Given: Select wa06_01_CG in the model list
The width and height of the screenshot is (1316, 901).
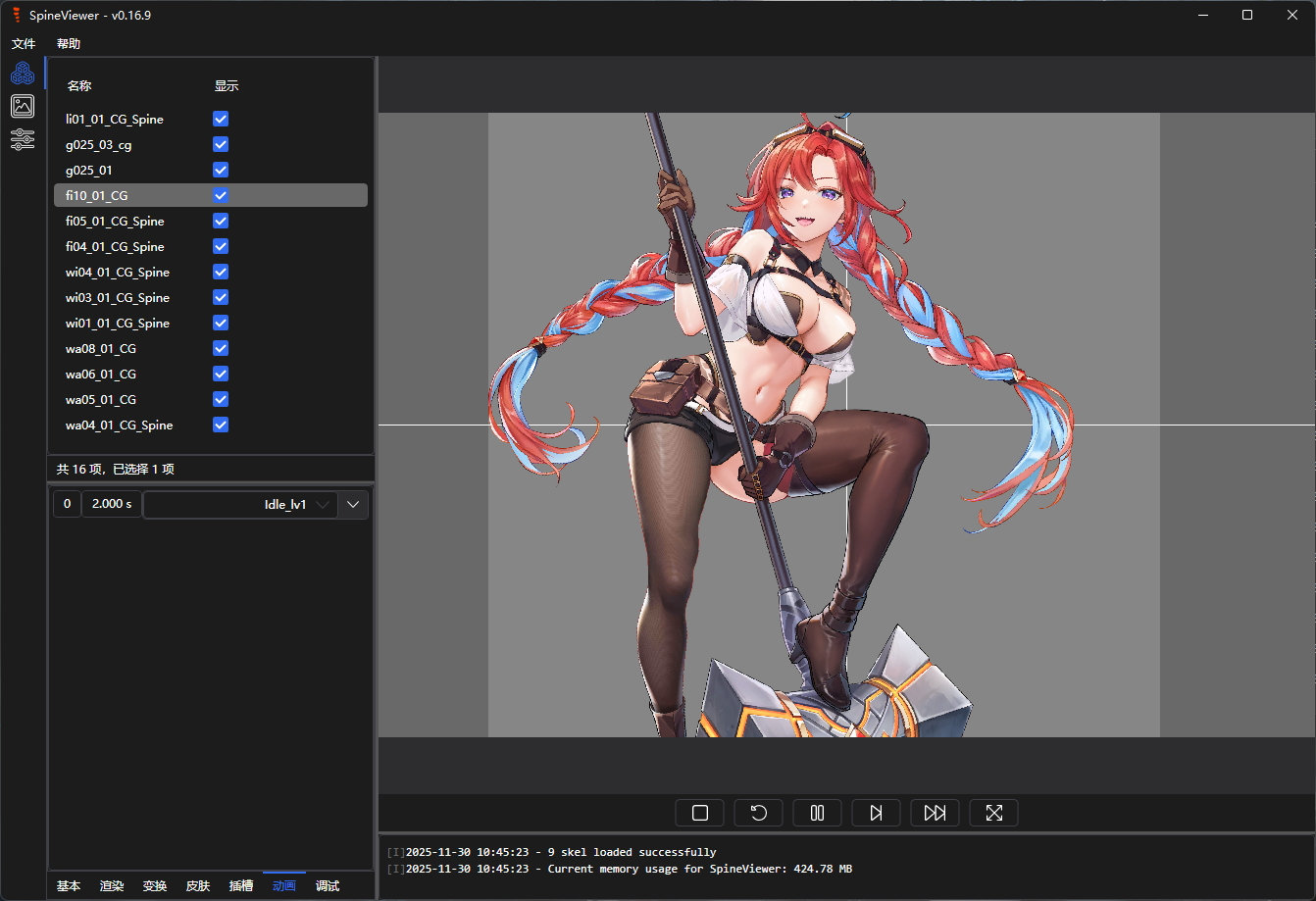Looking at the screenshot, I should pyautogui.click(x=211, y=374).
